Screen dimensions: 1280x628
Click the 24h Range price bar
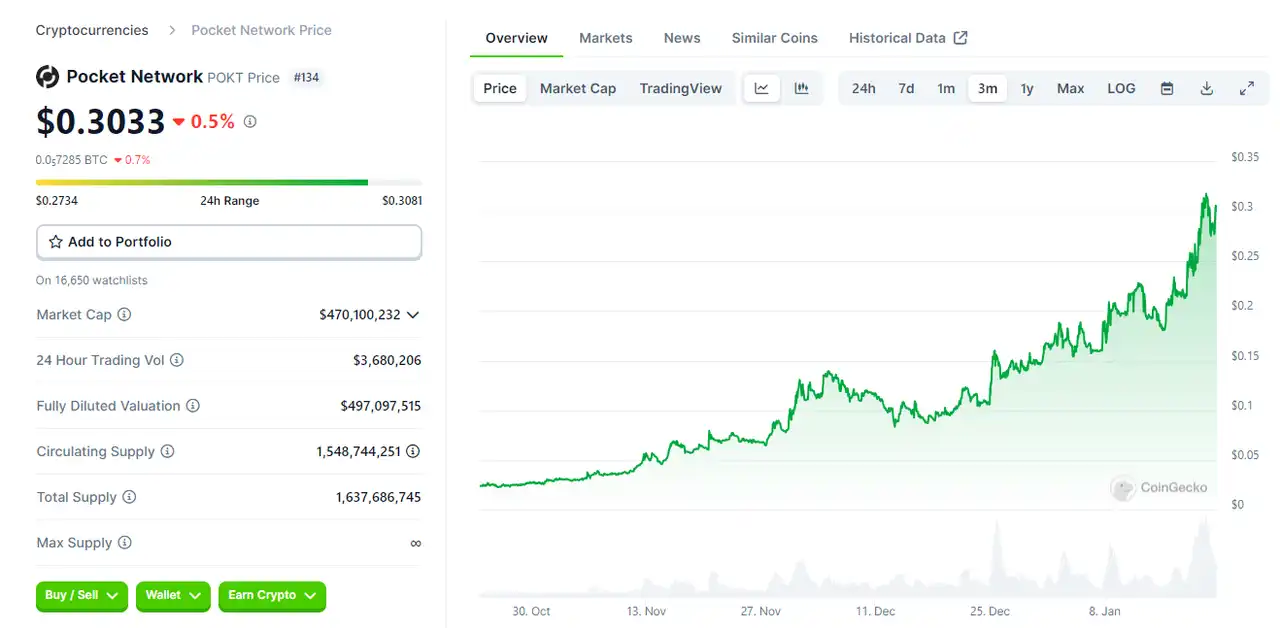point(228,182)
